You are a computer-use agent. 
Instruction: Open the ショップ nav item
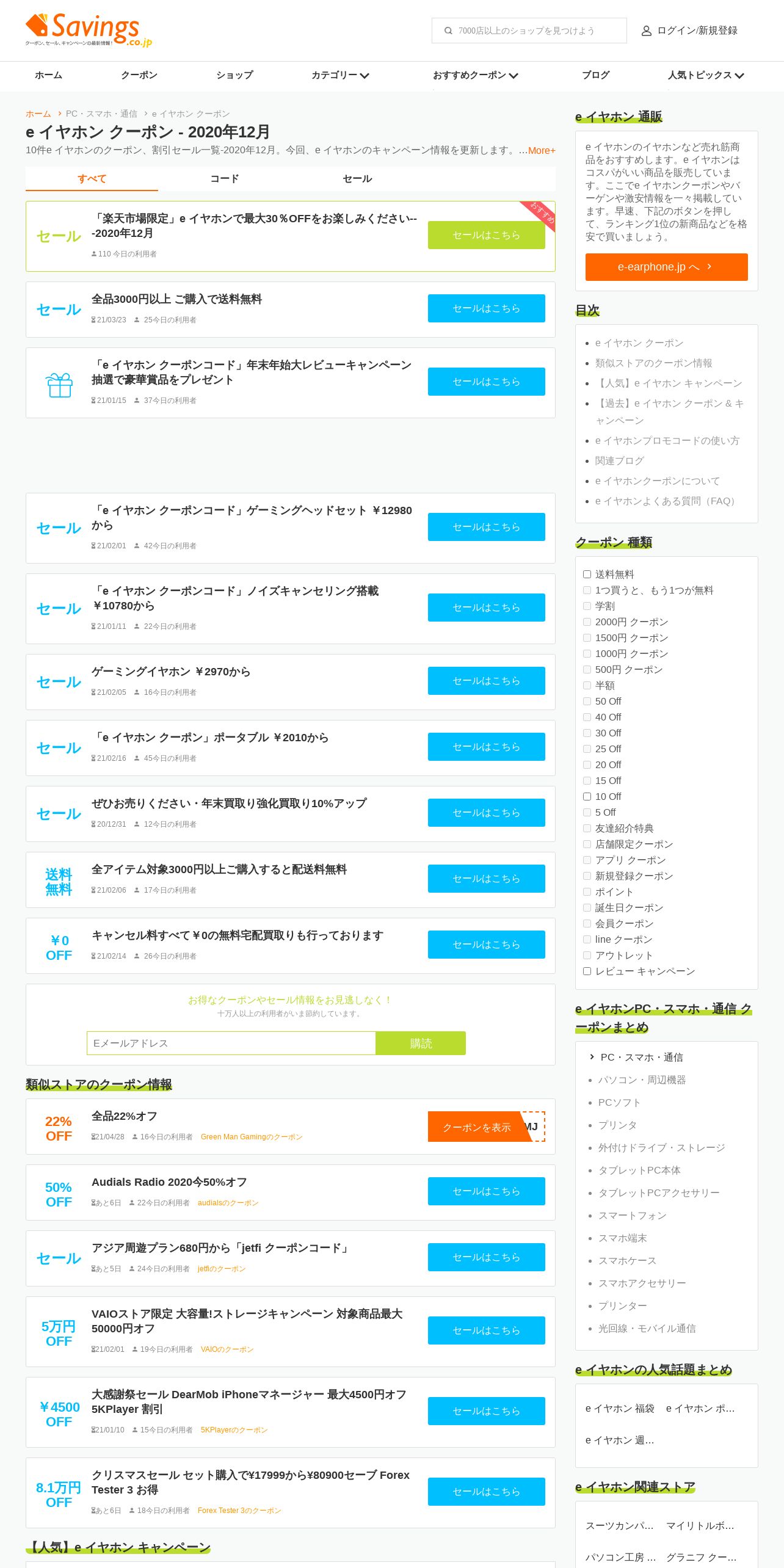point(234,75)
